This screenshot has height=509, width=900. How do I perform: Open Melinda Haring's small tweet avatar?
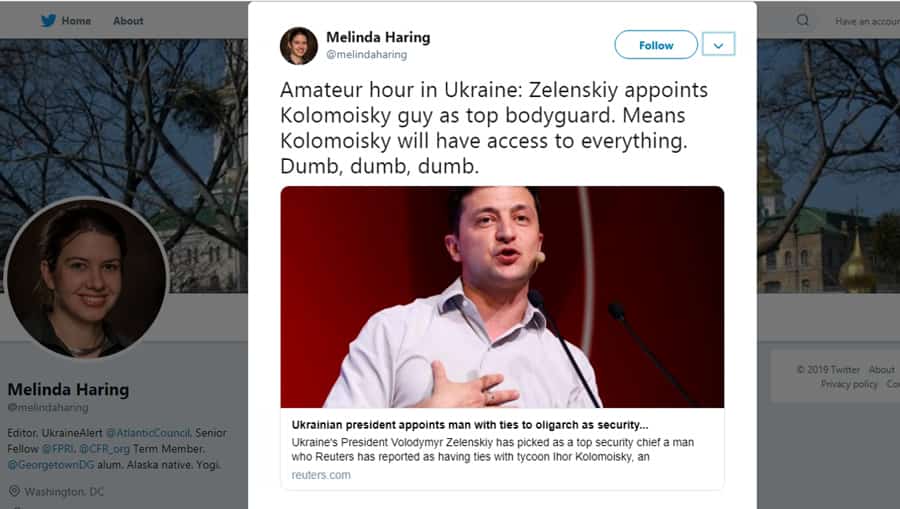point(298,46)
